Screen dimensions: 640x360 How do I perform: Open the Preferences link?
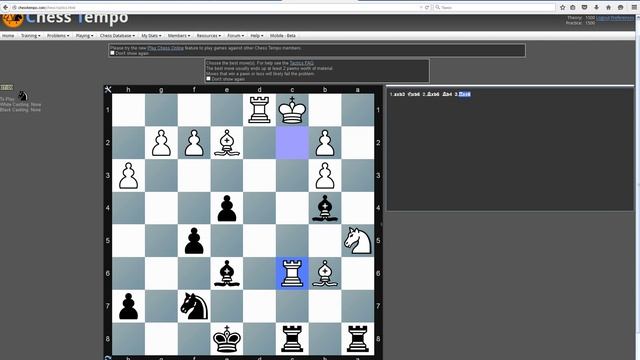pyautogui.click(x=622, y=18)
